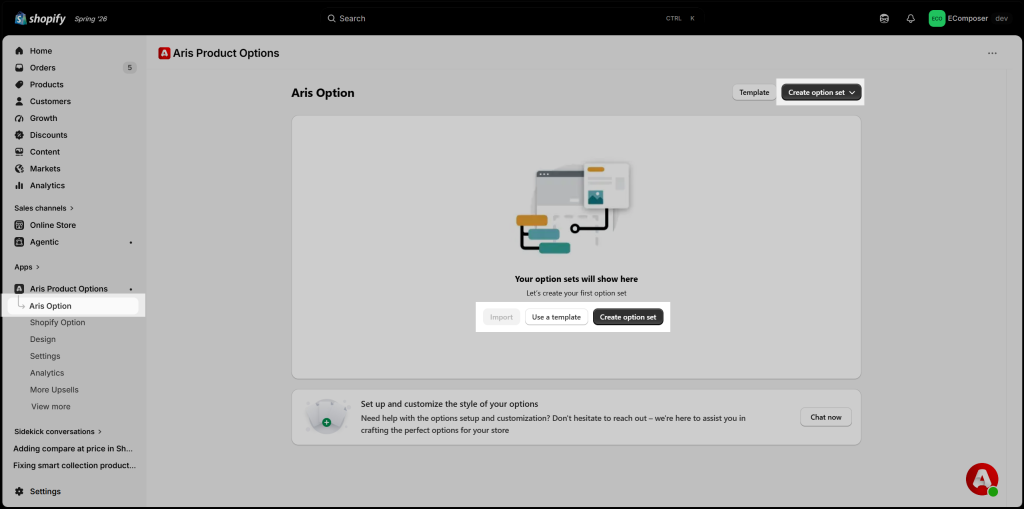Image resolution: width=1024 pixels, height=509 pixels.
Task: Click the Shopify logo
Action: (x=40, y=18)
